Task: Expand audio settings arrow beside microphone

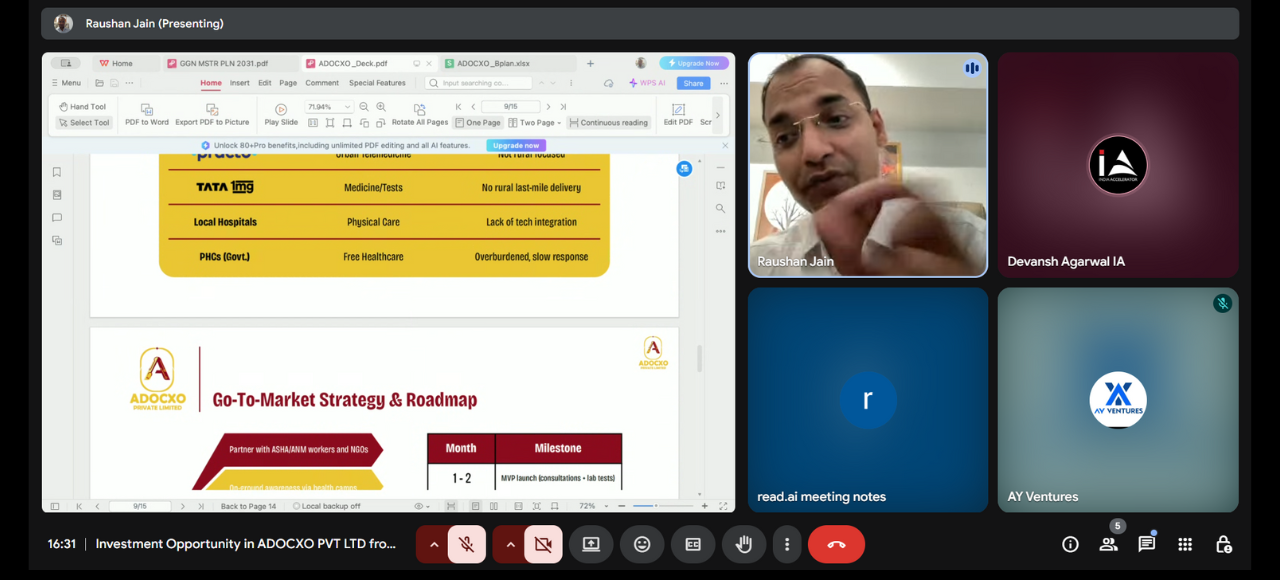Action: click(x=433, y=544)
